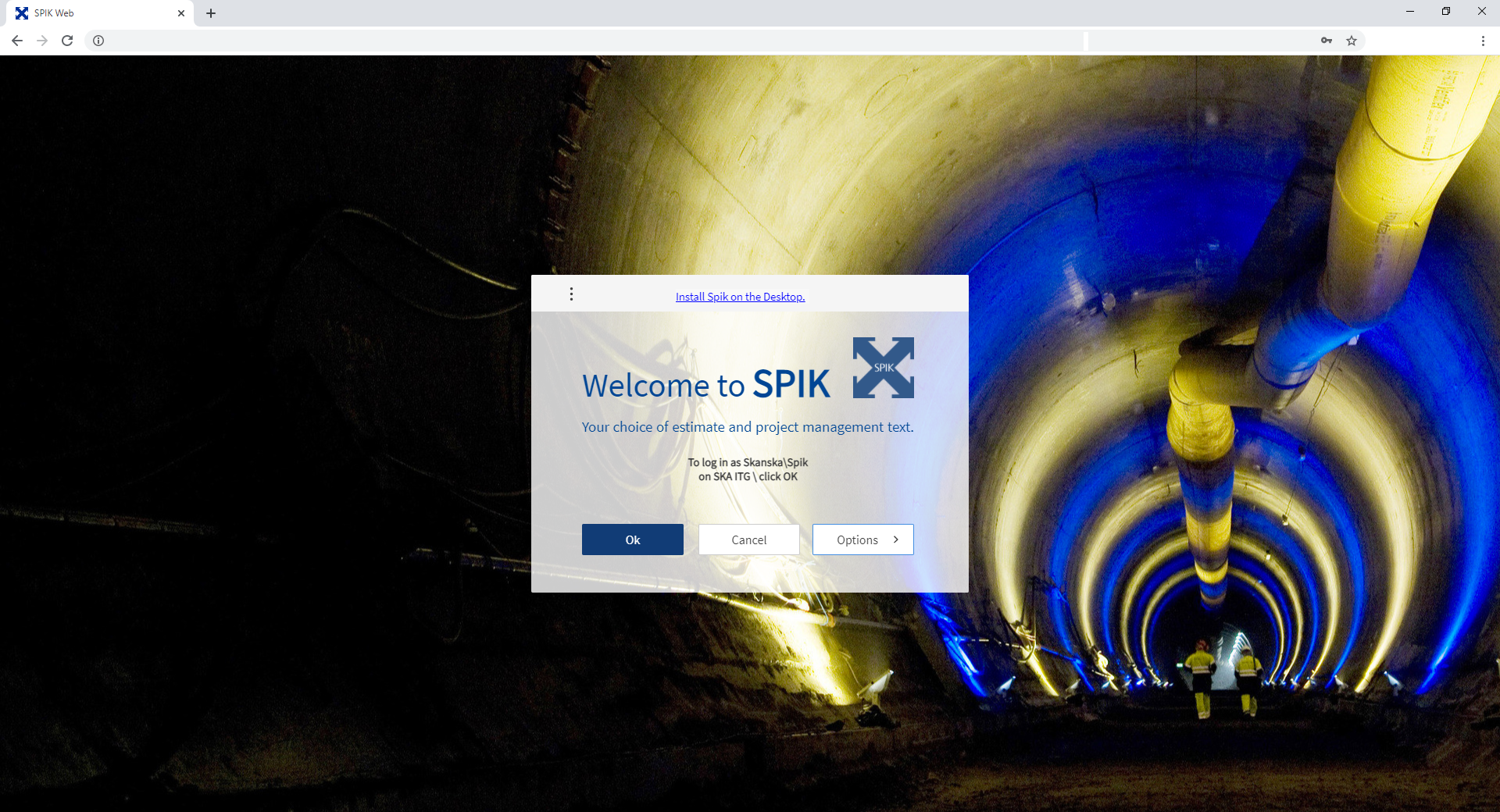Bookmark this page with the star icon
Viewport: 1500px width, 812px height.
pyautogui.click(x=1352, y=41)
